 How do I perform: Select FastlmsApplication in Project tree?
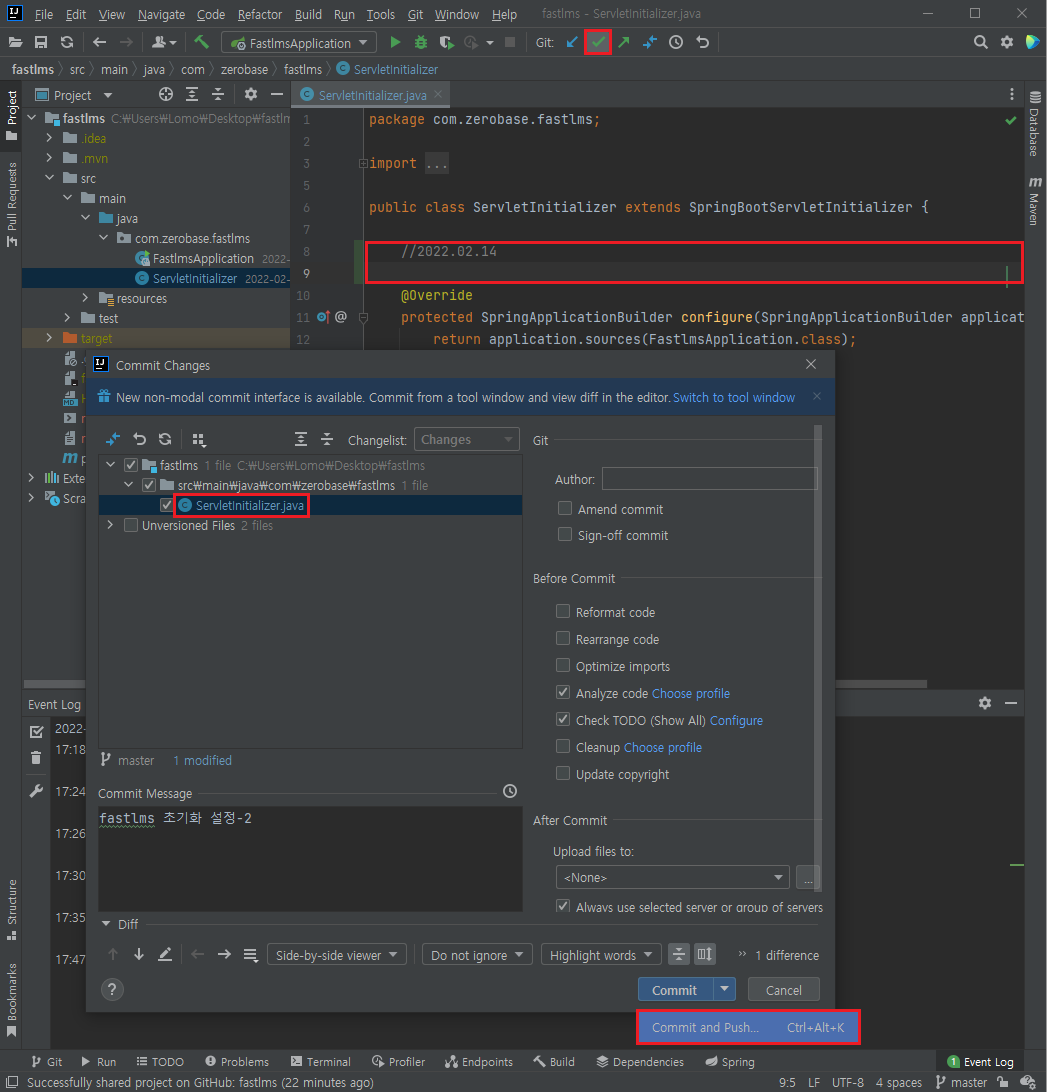click(x=203, y=258)
